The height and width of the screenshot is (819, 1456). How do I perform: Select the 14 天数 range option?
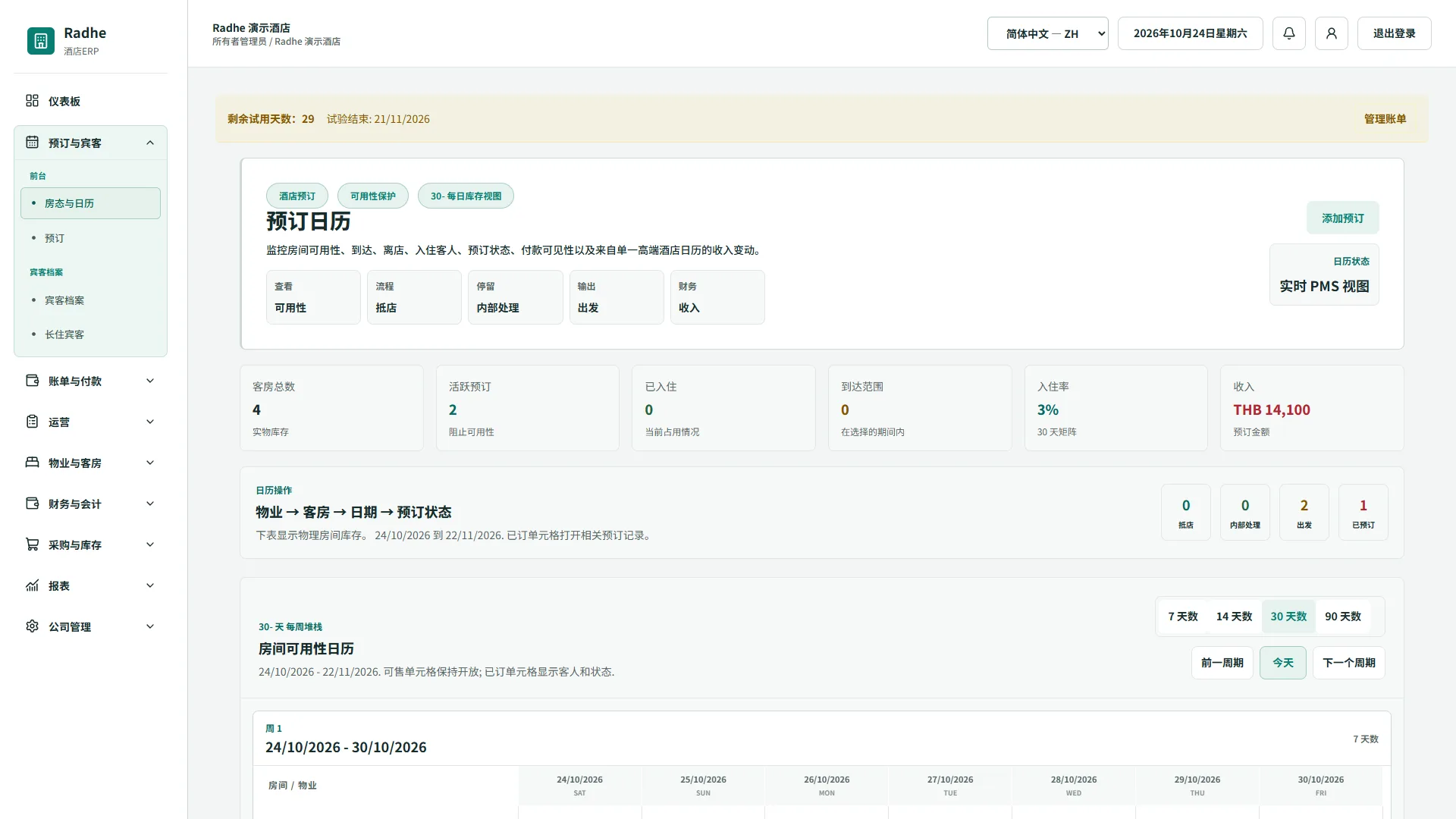point(1234,617)
